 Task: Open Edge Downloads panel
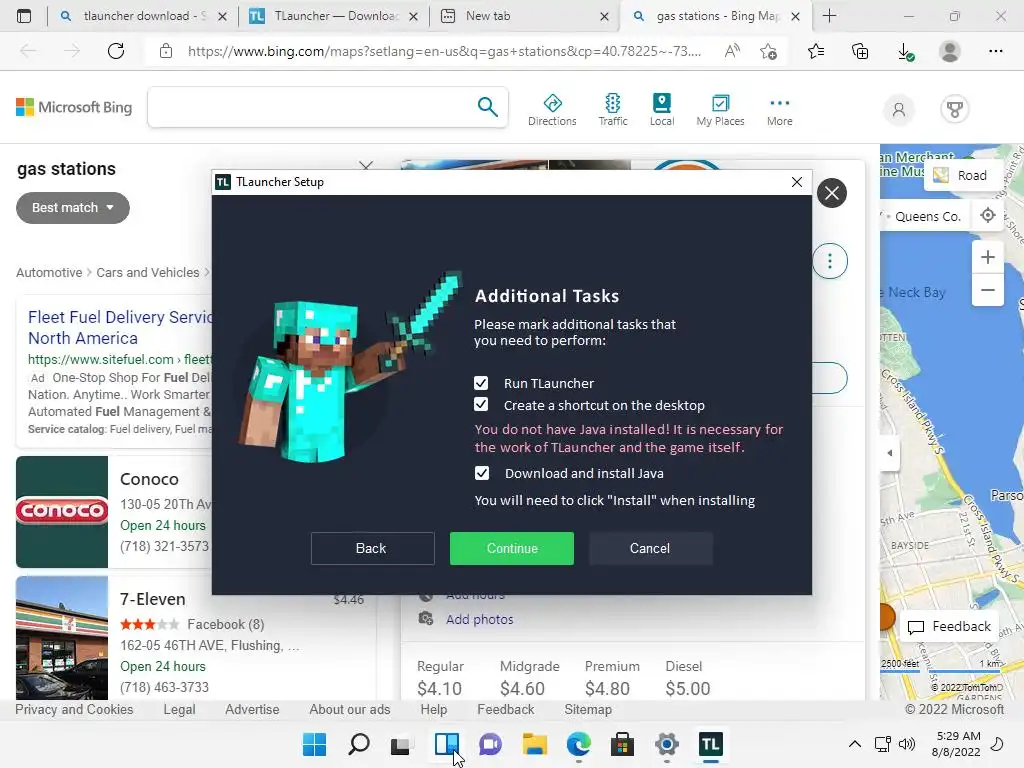[905, 51]
